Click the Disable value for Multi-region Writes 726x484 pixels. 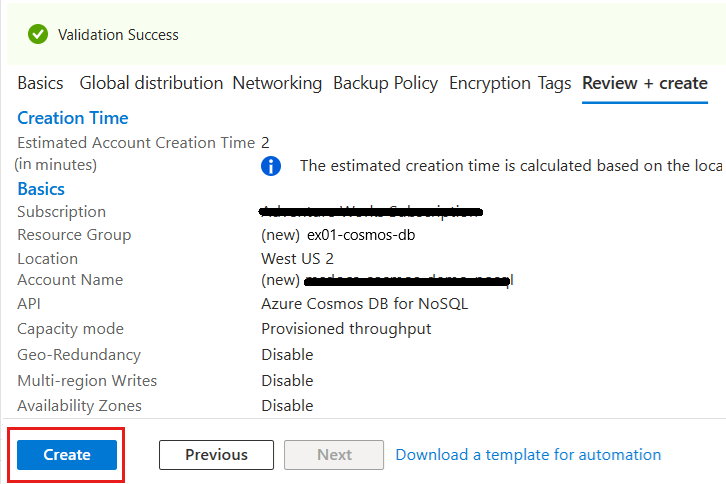(287, 381)
